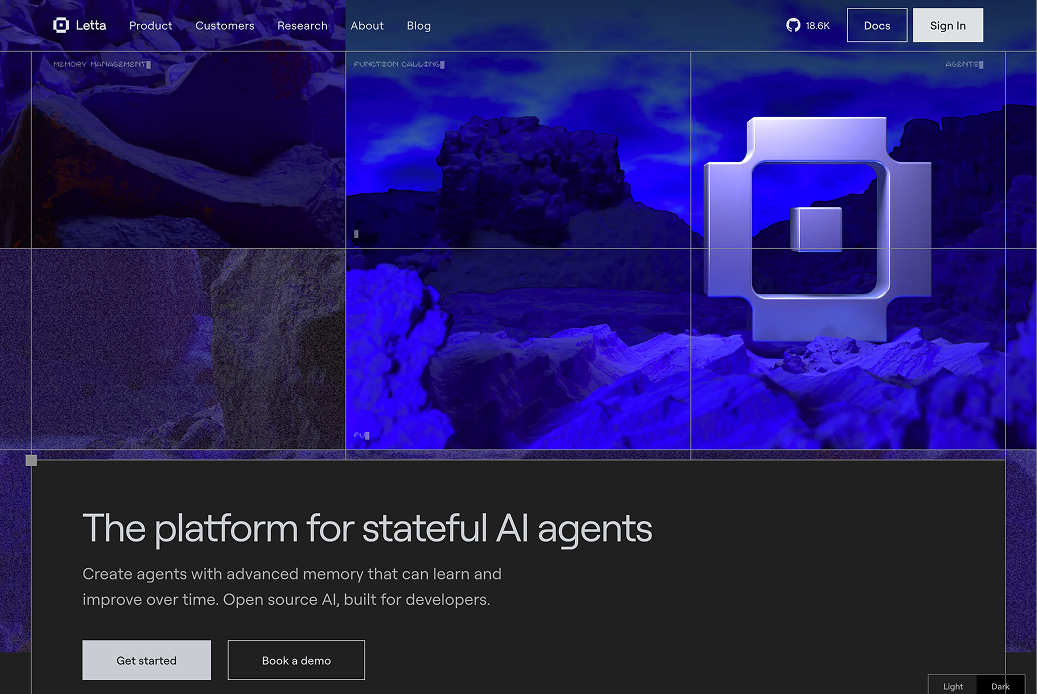This screenshot has height=694, width=1037.
Task: Open the Research nav item
Action: pos(302,26)
